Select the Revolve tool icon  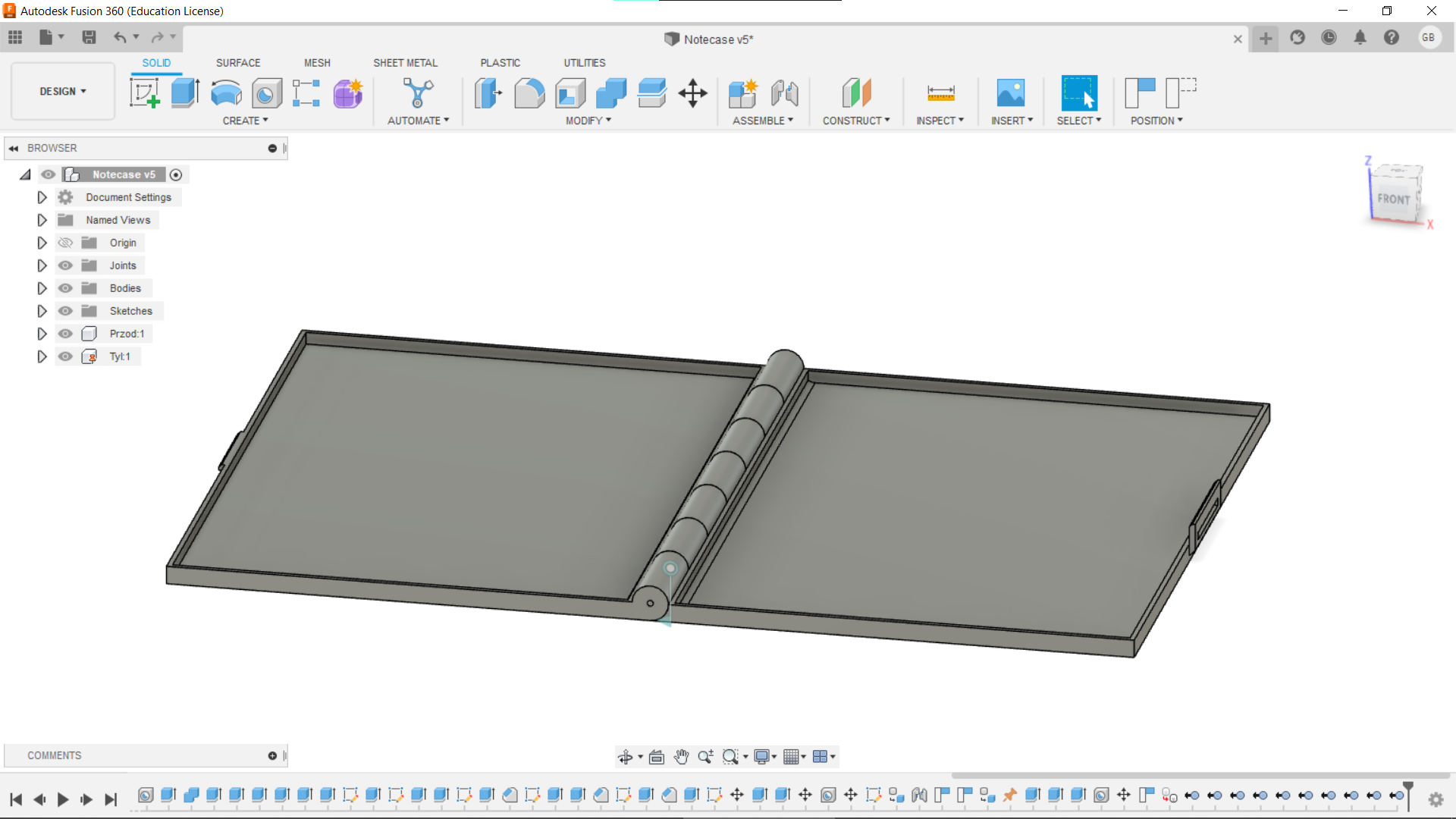(226, 93)
